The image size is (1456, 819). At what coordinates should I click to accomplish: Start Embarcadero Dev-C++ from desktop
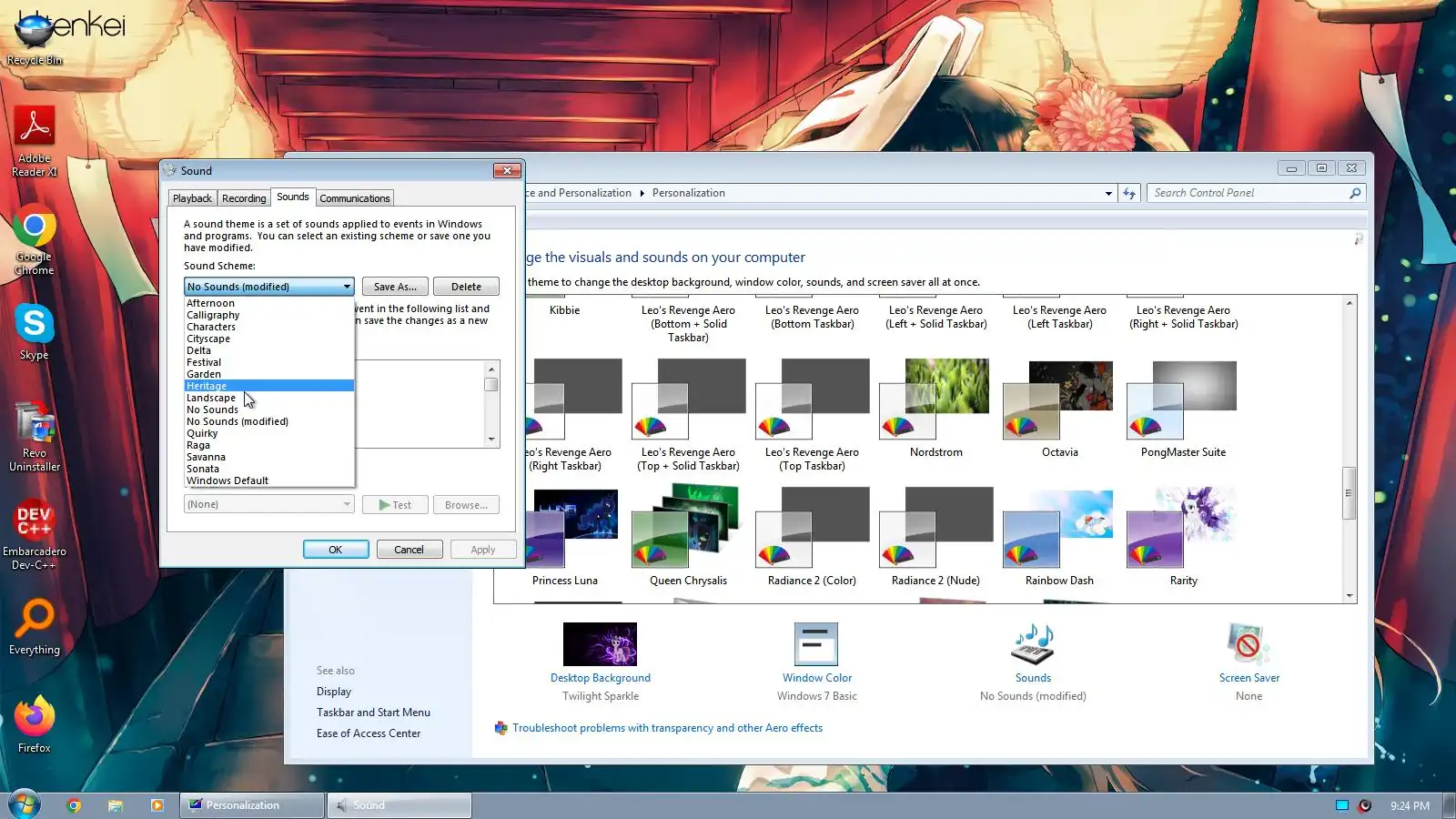point(35,535)
